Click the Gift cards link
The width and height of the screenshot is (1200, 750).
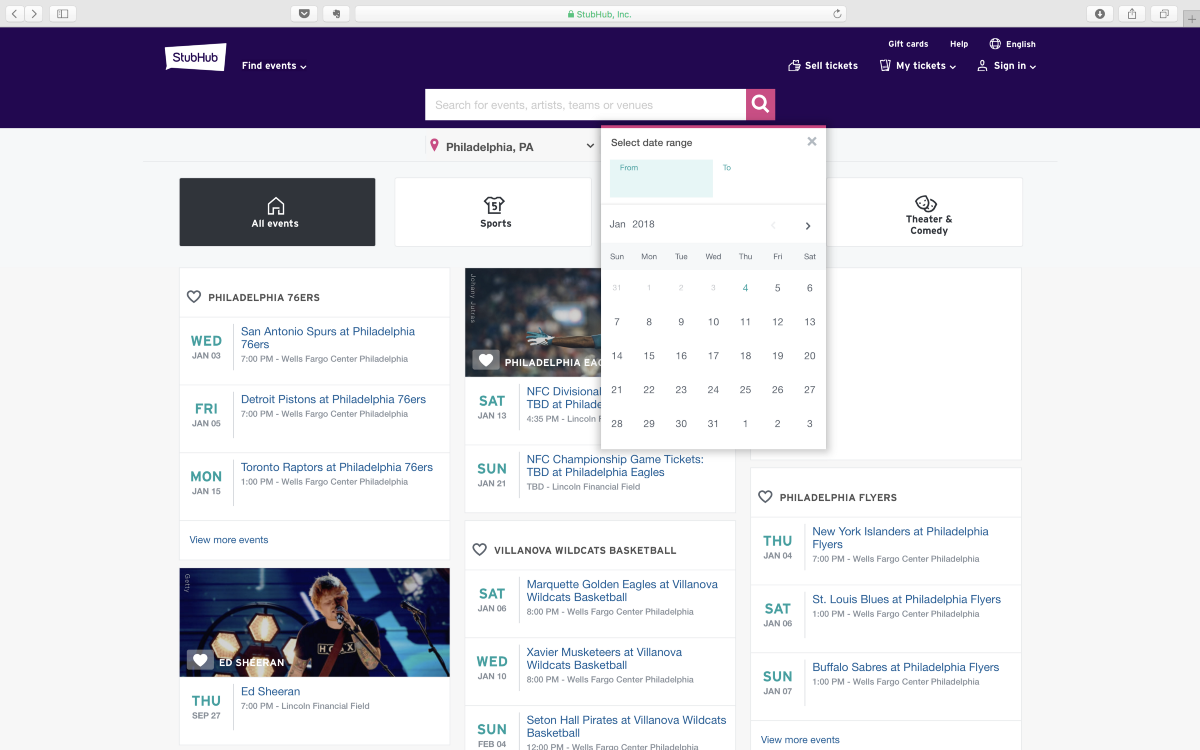point(908,44)
